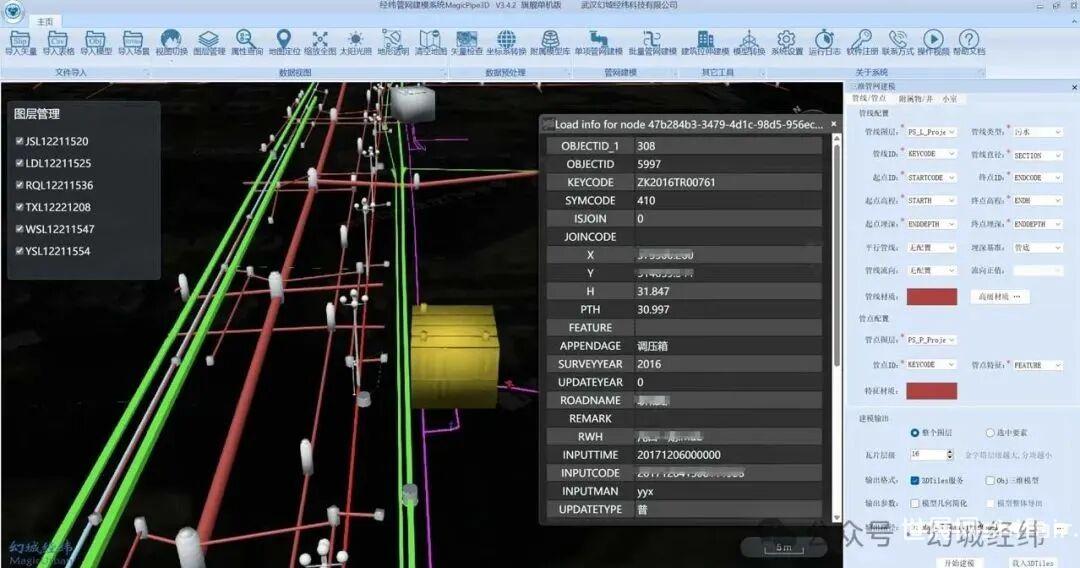This screenshot has height=568, width=1080.
Task: Select the 整个图层 radio button
Action: click(x=915, y=433)
